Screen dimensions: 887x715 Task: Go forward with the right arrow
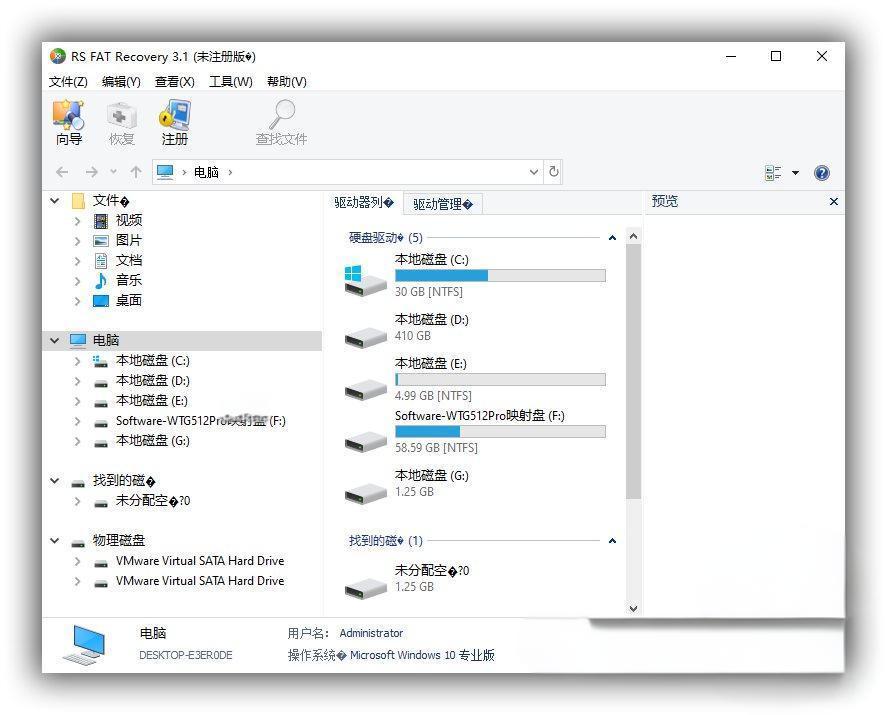coord(92,172)
